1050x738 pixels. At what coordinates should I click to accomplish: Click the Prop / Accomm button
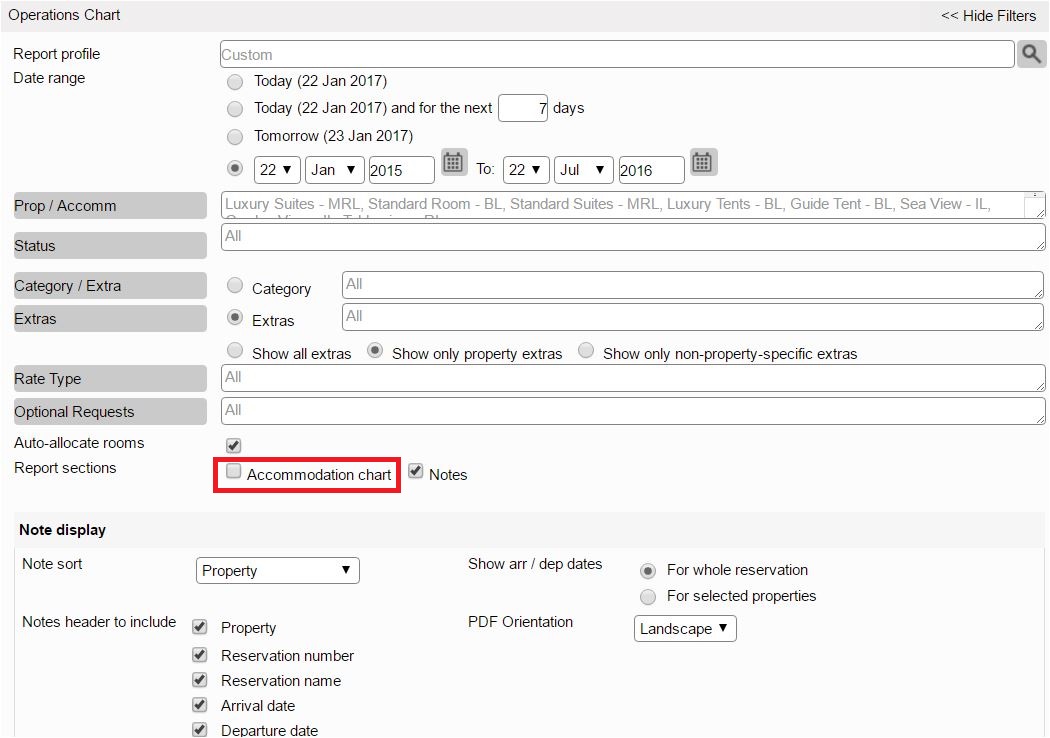point(110,206)
